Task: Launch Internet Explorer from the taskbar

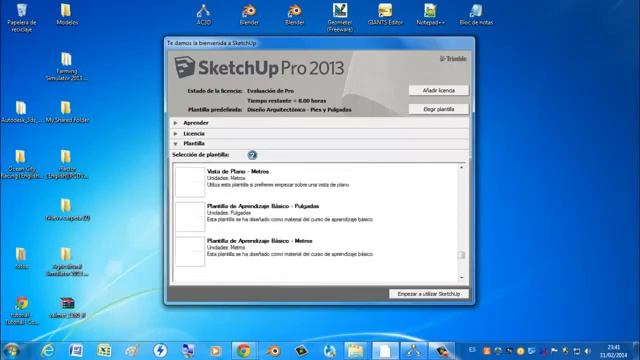Action: (x=48, y=351)
